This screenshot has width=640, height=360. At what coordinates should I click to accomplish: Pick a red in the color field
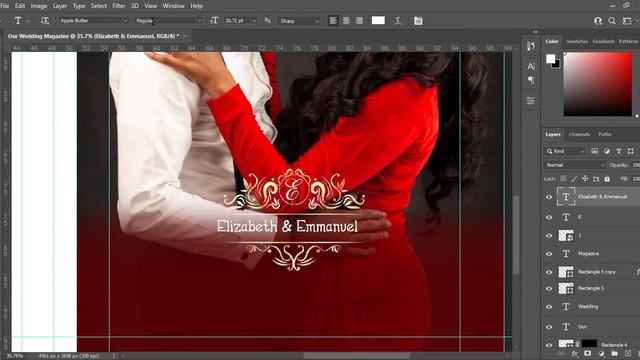point(598,84)
